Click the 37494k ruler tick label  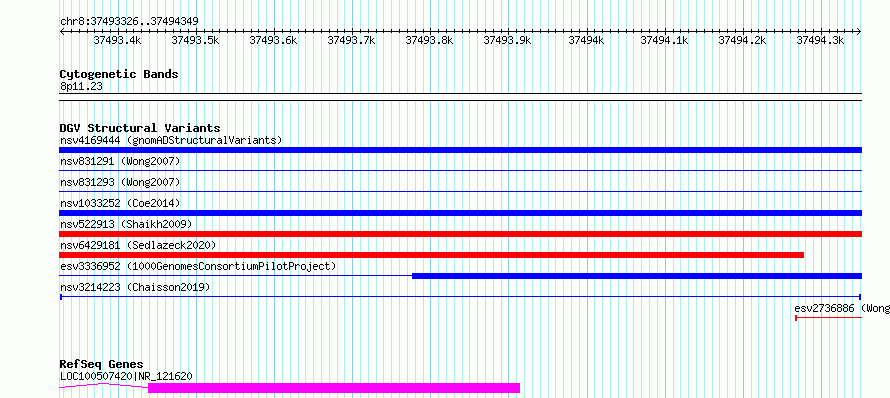[x=586, y=40]
